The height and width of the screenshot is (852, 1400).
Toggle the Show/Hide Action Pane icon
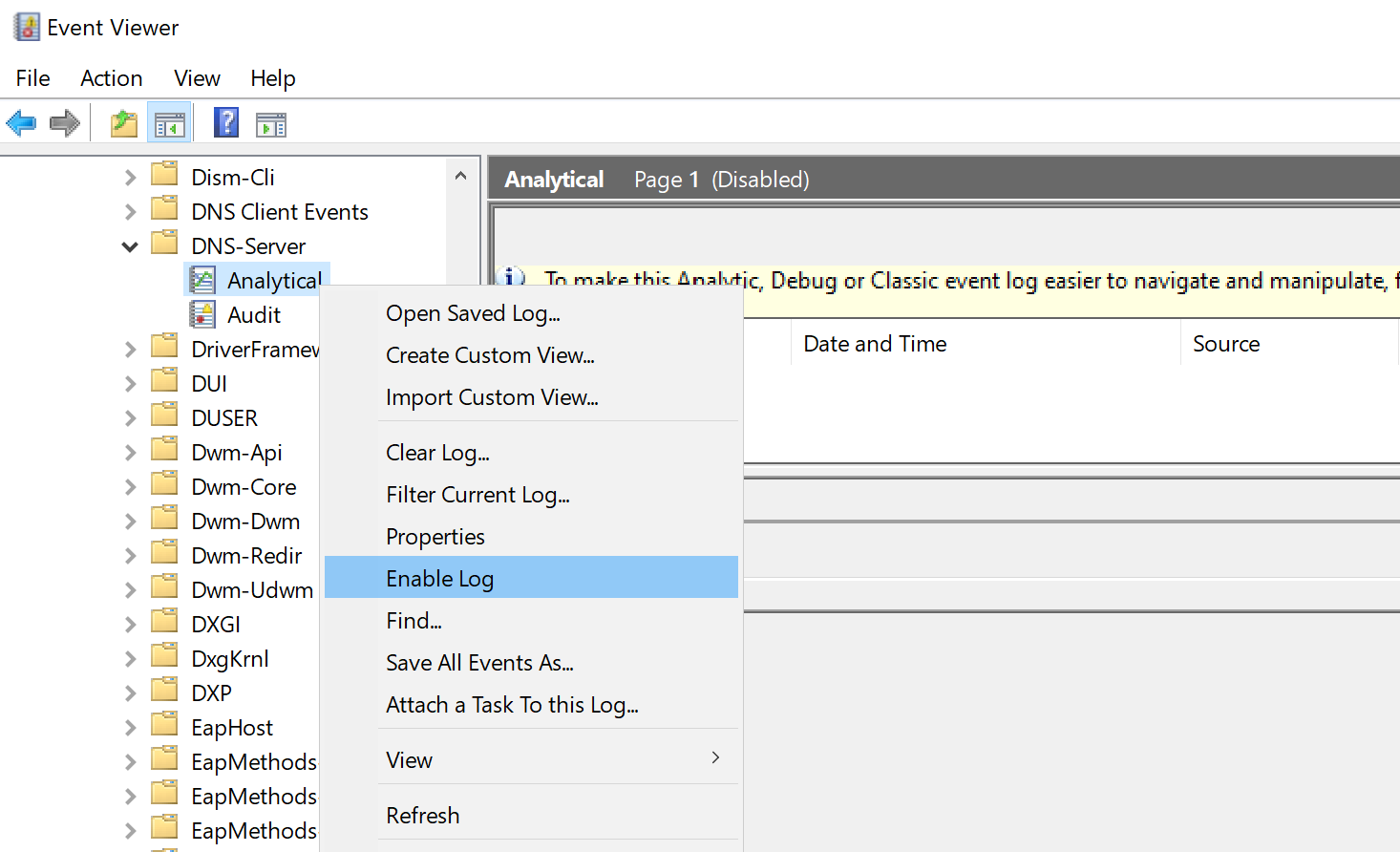tap(271, 124)
